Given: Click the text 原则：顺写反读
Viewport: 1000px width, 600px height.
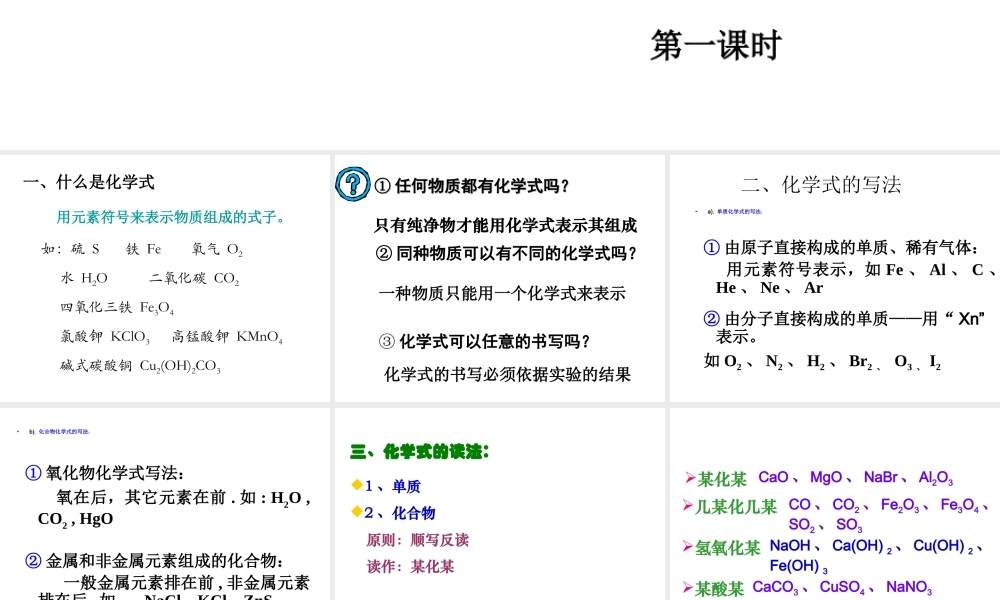Looking at the screenshot, I should (417, 540).
